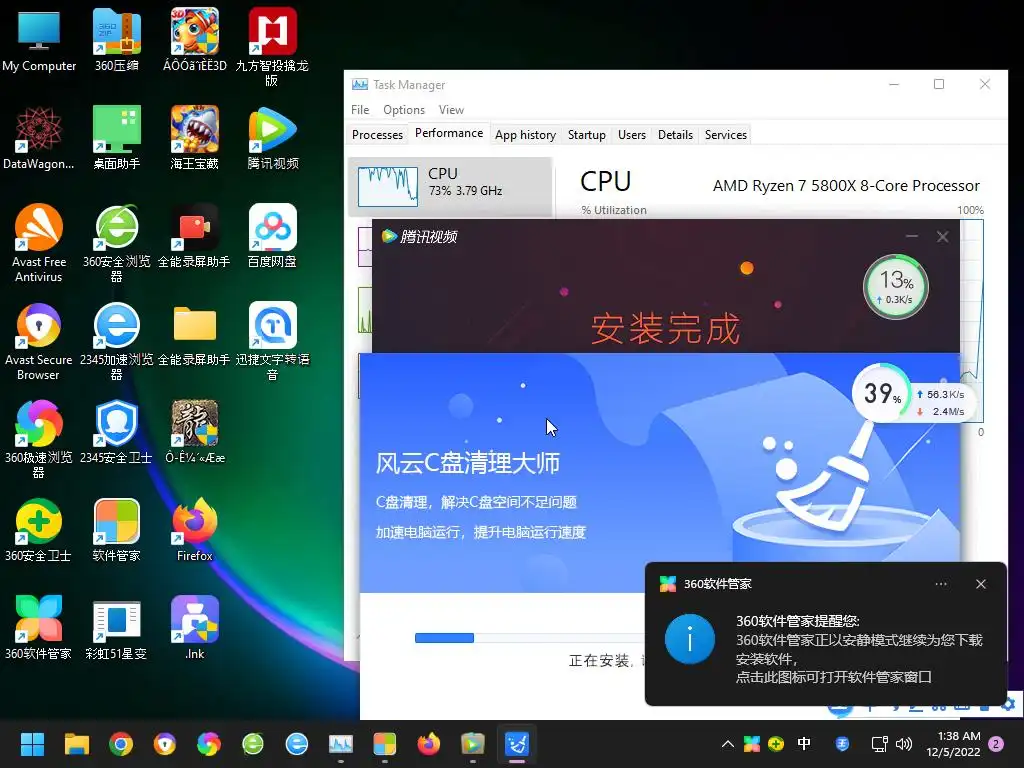Open File Explorer from taskbar

tap(76, 744)
